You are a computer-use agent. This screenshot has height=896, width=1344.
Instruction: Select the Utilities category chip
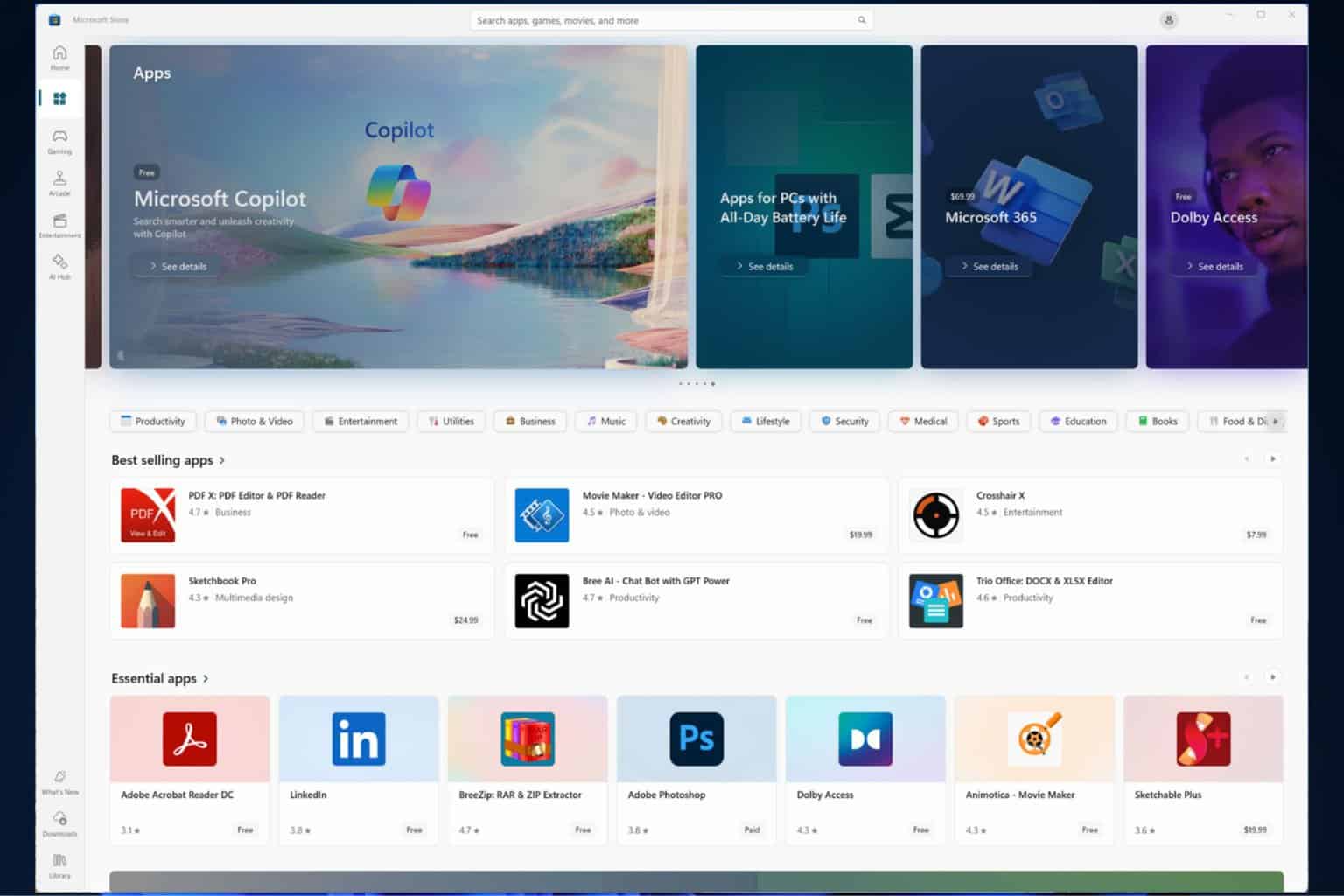(451, 421)
